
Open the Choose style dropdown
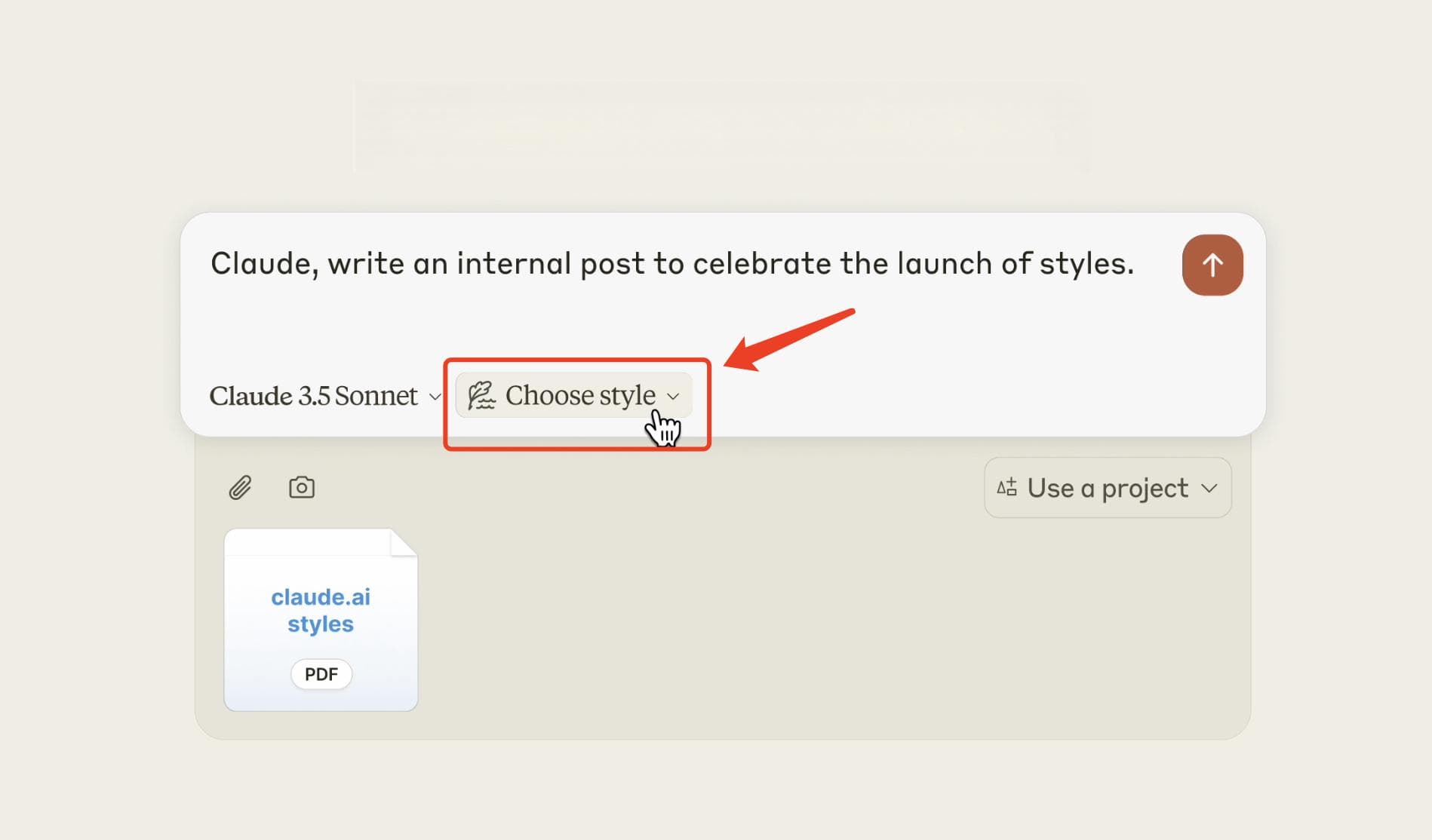[x=574, y=395]
